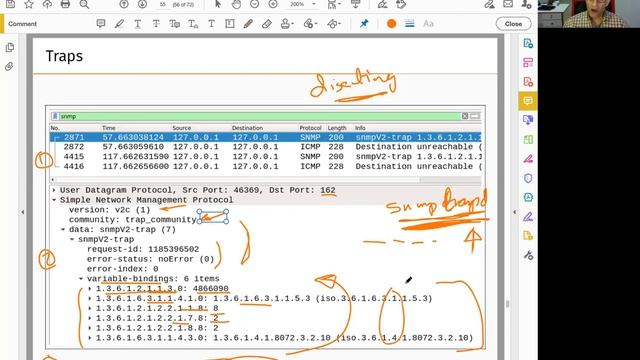Zoom out with the minus button
This screenshot has width=640, height=360.
[254, 4]
